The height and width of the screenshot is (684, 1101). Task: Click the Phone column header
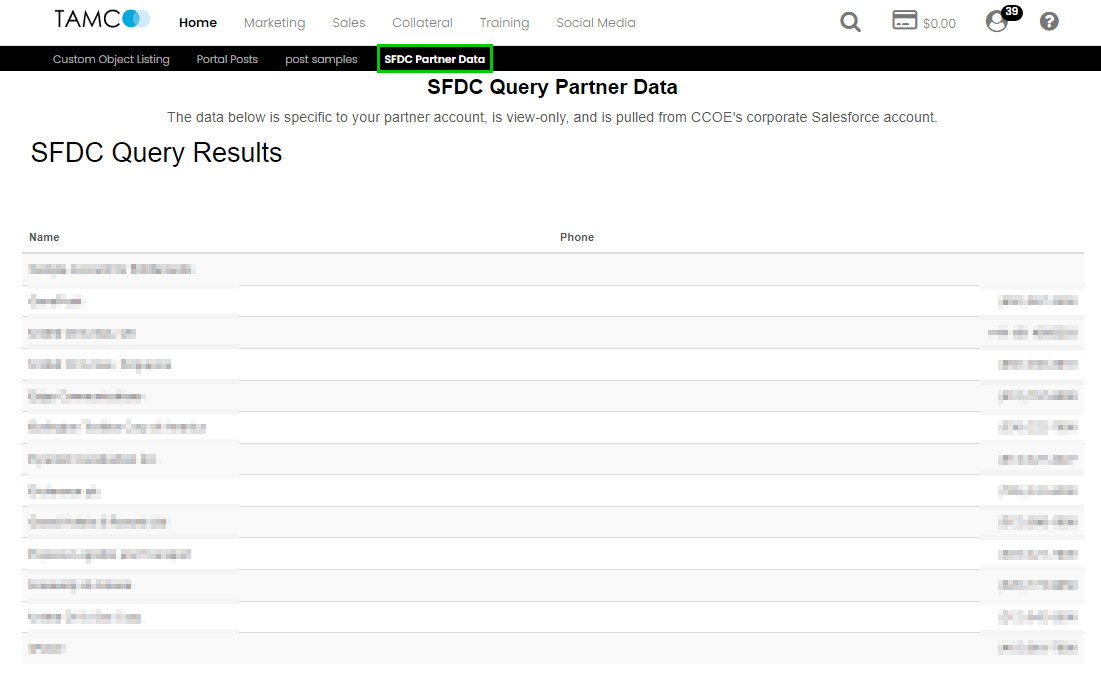click(577, 237)
